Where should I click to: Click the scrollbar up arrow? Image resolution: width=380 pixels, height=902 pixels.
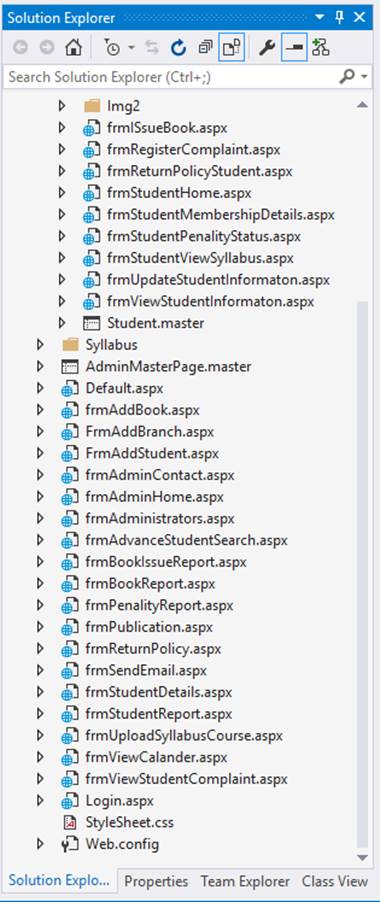362,105
